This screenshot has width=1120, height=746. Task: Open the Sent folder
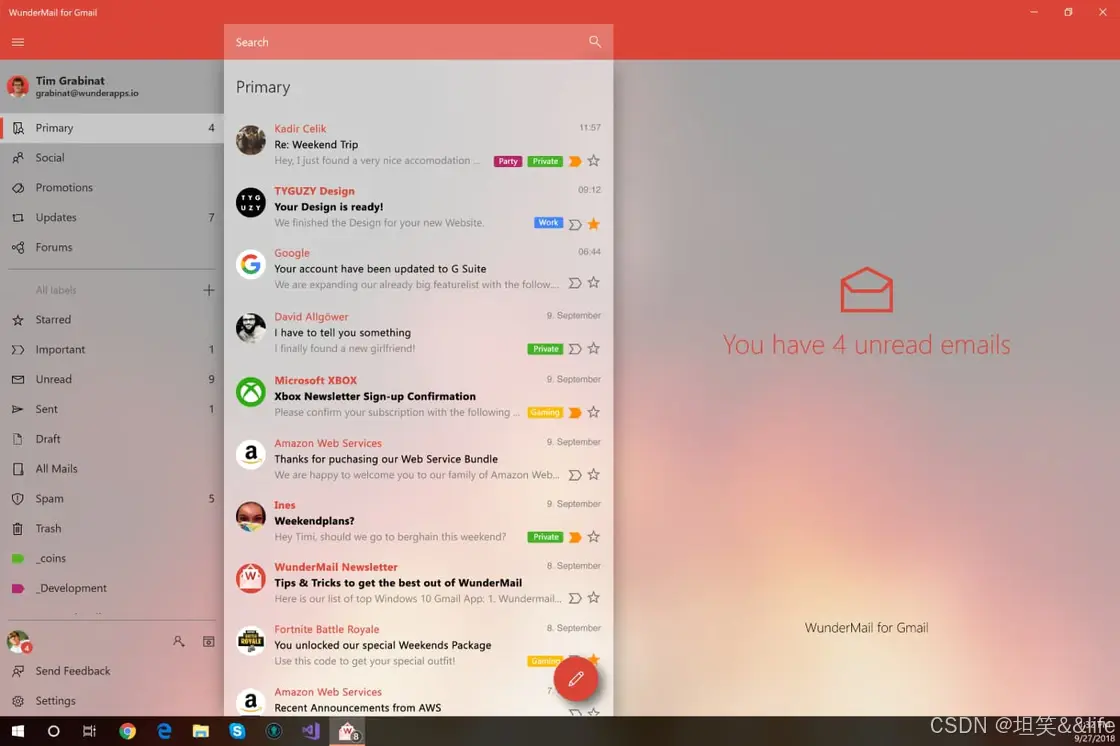click(x=112, y=409)
